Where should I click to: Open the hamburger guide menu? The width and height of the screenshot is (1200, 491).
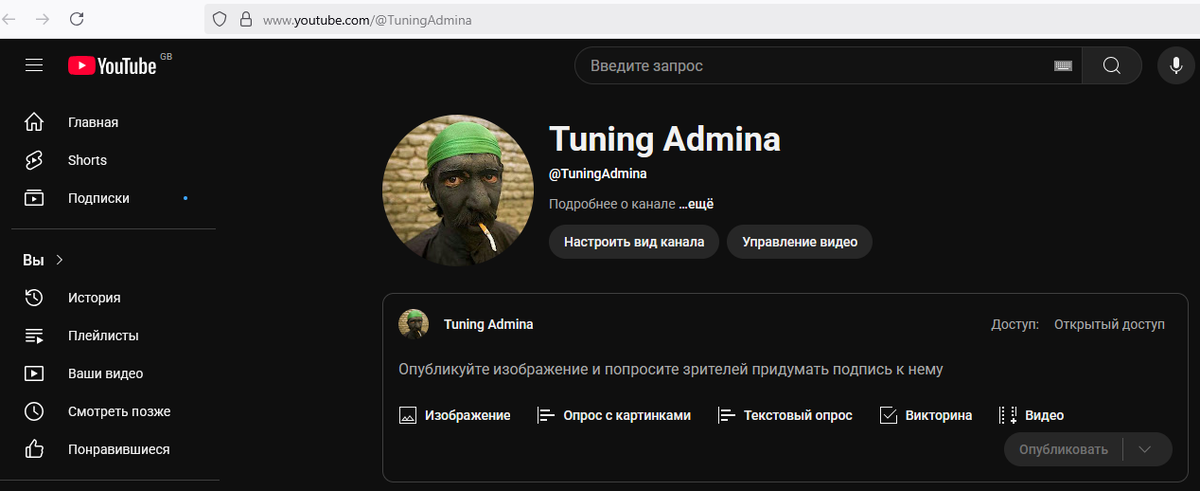(x=34, y=66)
